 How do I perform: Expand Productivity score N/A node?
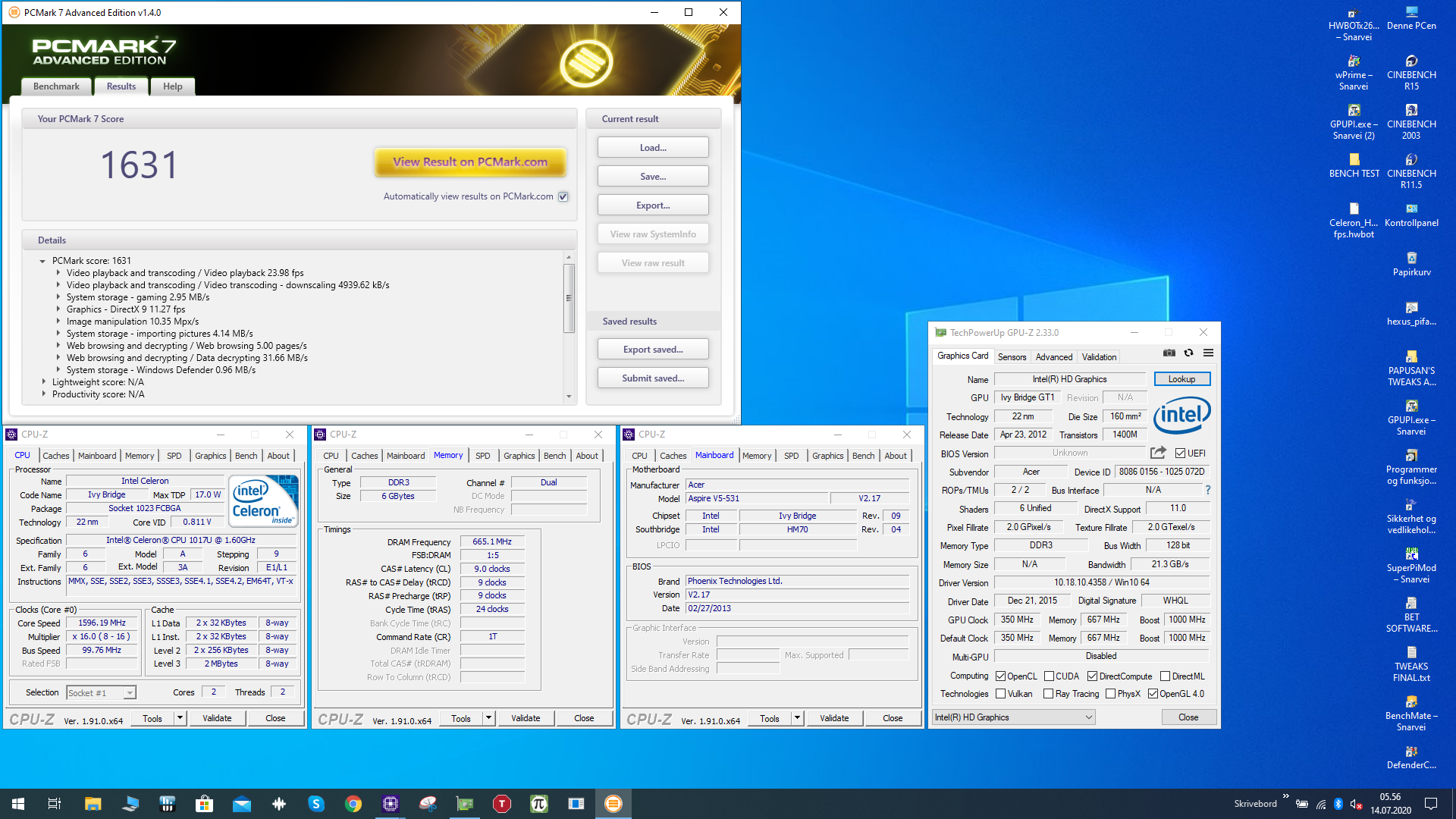click(43, 394)
